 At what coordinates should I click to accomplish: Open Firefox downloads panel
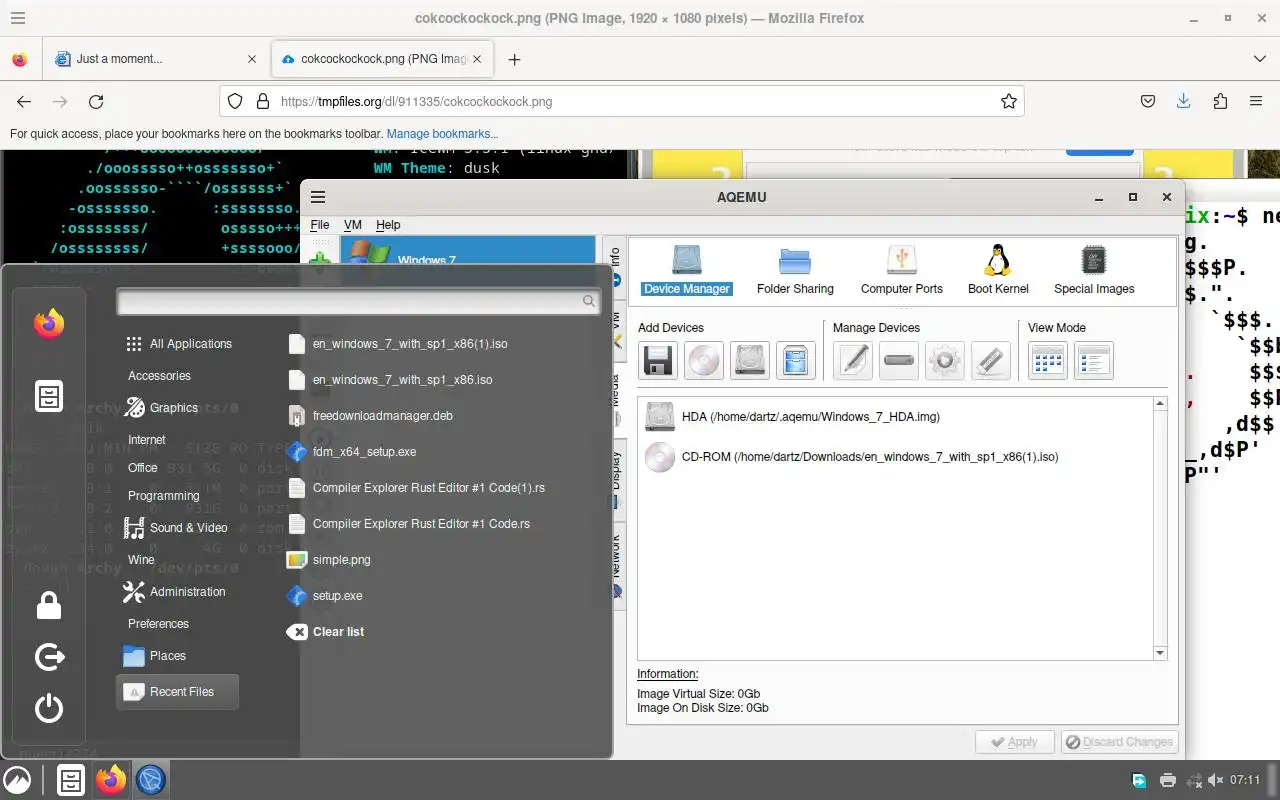point(1184,101)
